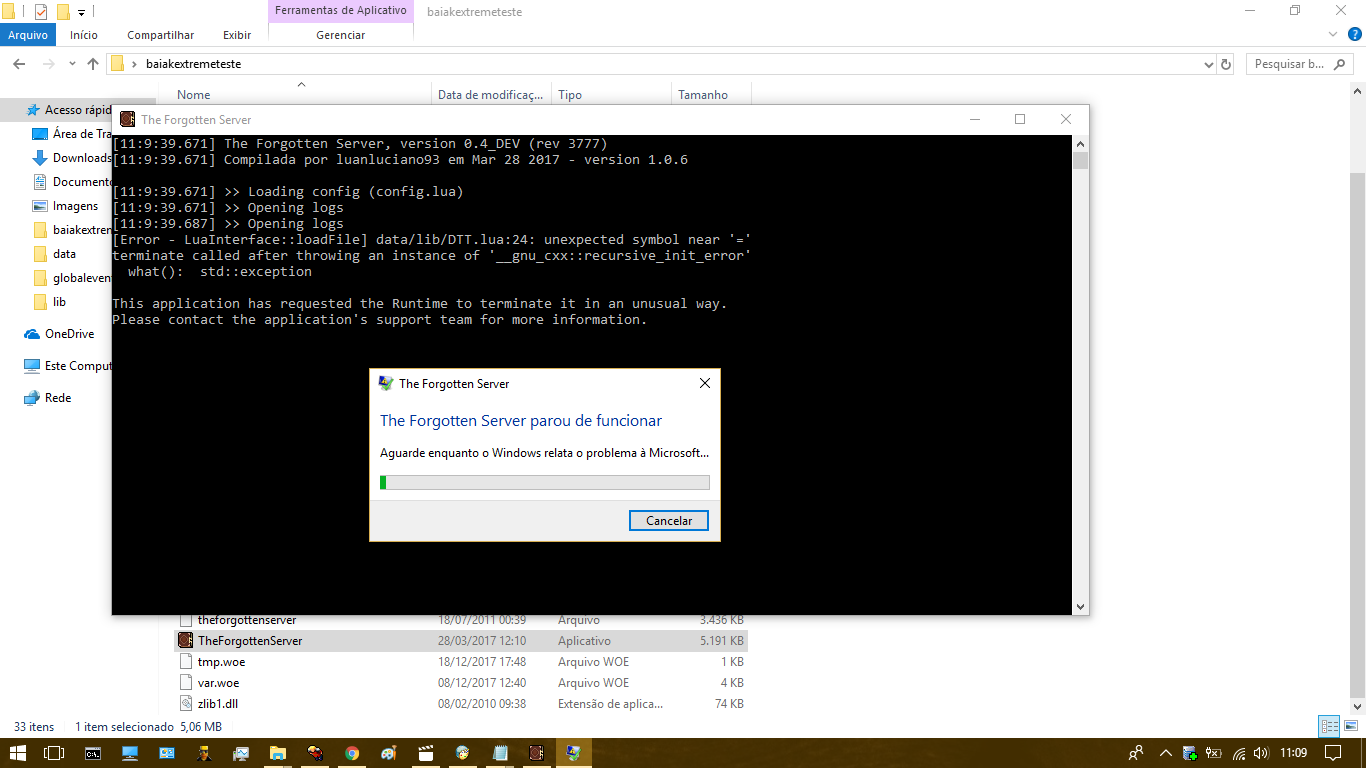The width and height of the screenshot is (1366, 768).
Task: Open the notepad taskbar icon
Action: 500,753
